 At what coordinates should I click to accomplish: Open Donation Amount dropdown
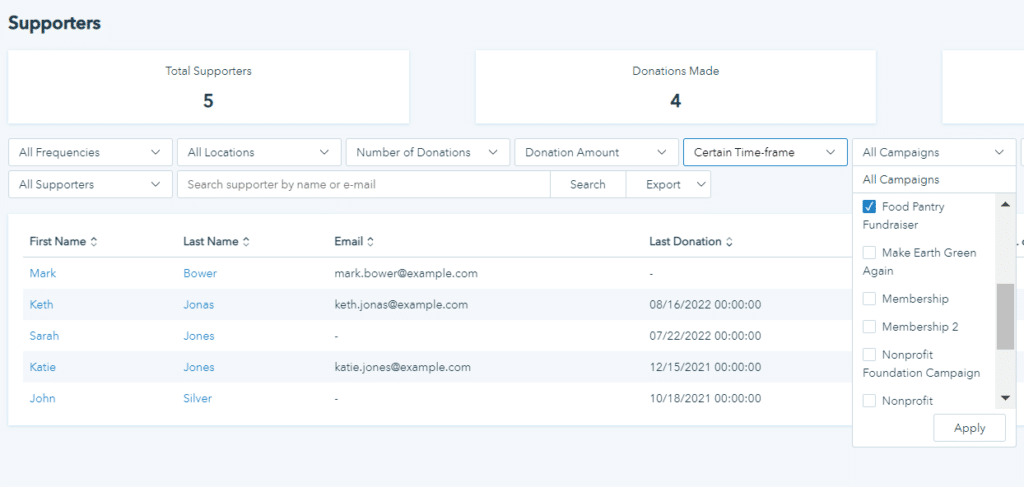[x=597, y=152]
